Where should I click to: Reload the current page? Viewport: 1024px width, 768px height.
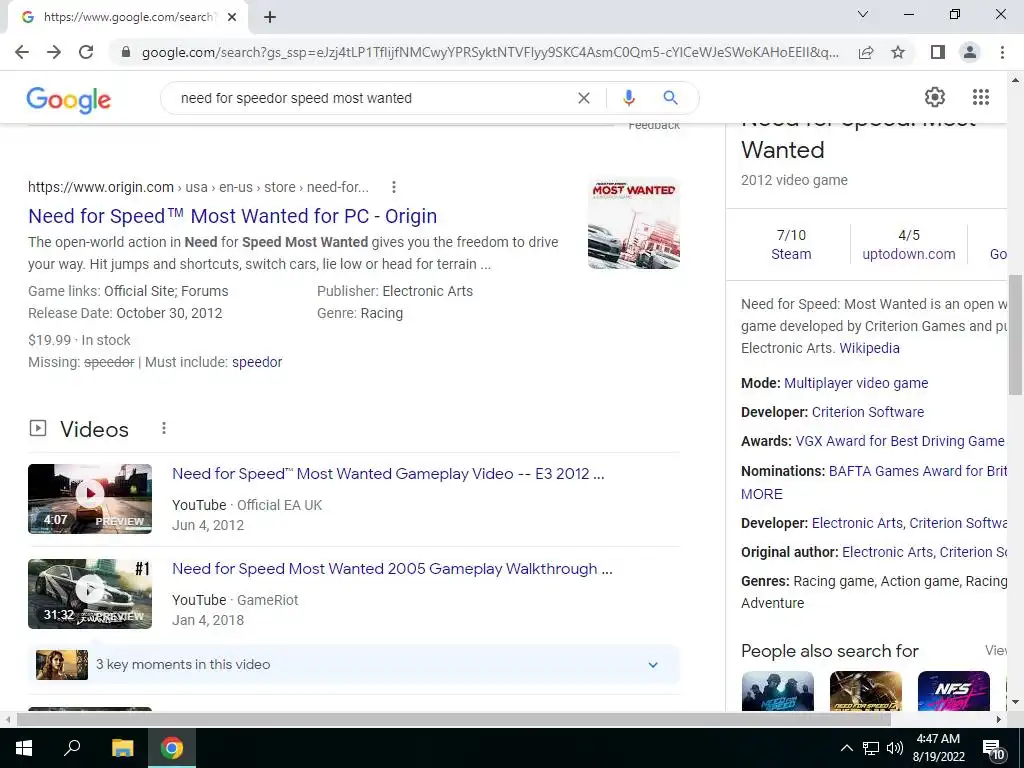tap(86, 52)
